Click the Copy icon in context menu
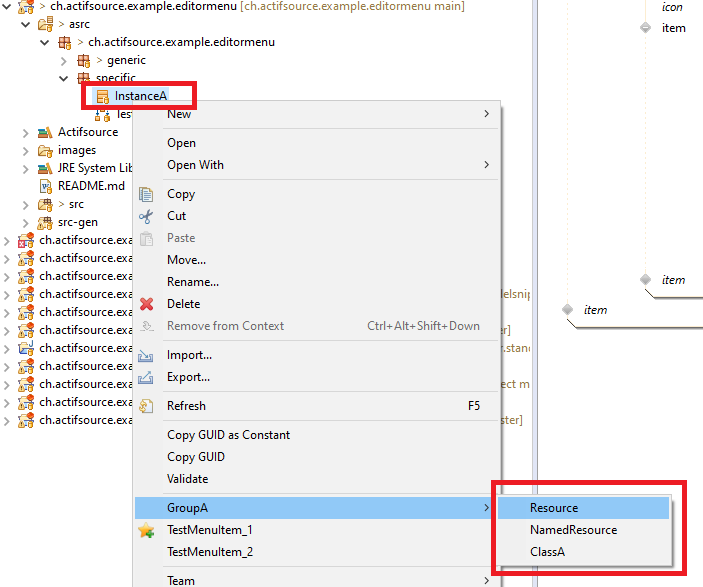The width and height of the screenshot is (703, 587). (147, 194)
